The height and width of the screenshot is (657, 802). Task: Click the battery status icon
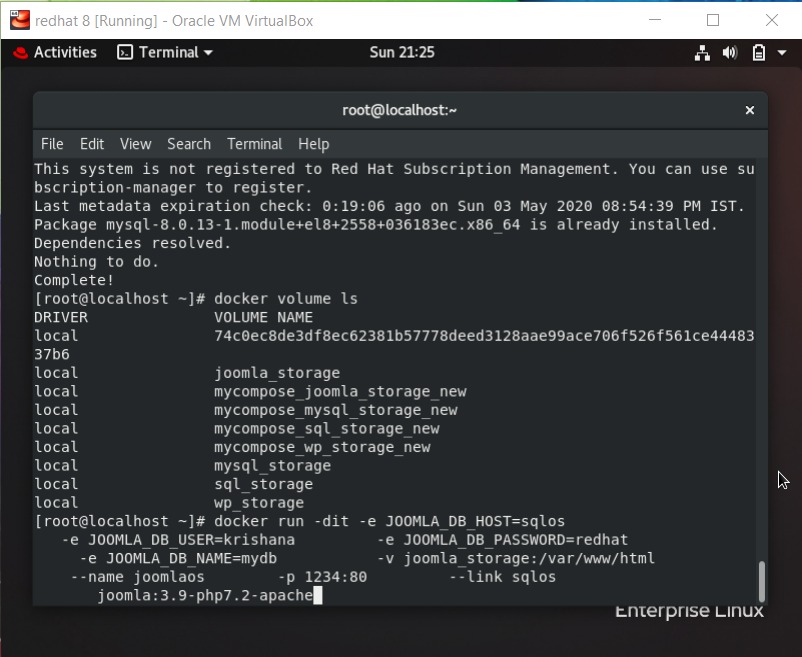click(x=759, y=53)
